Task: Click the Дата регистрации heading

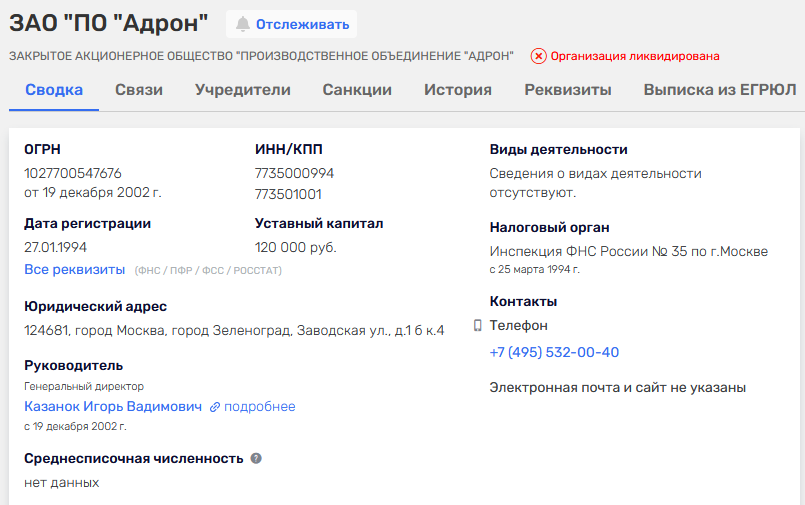Action: 87,224
